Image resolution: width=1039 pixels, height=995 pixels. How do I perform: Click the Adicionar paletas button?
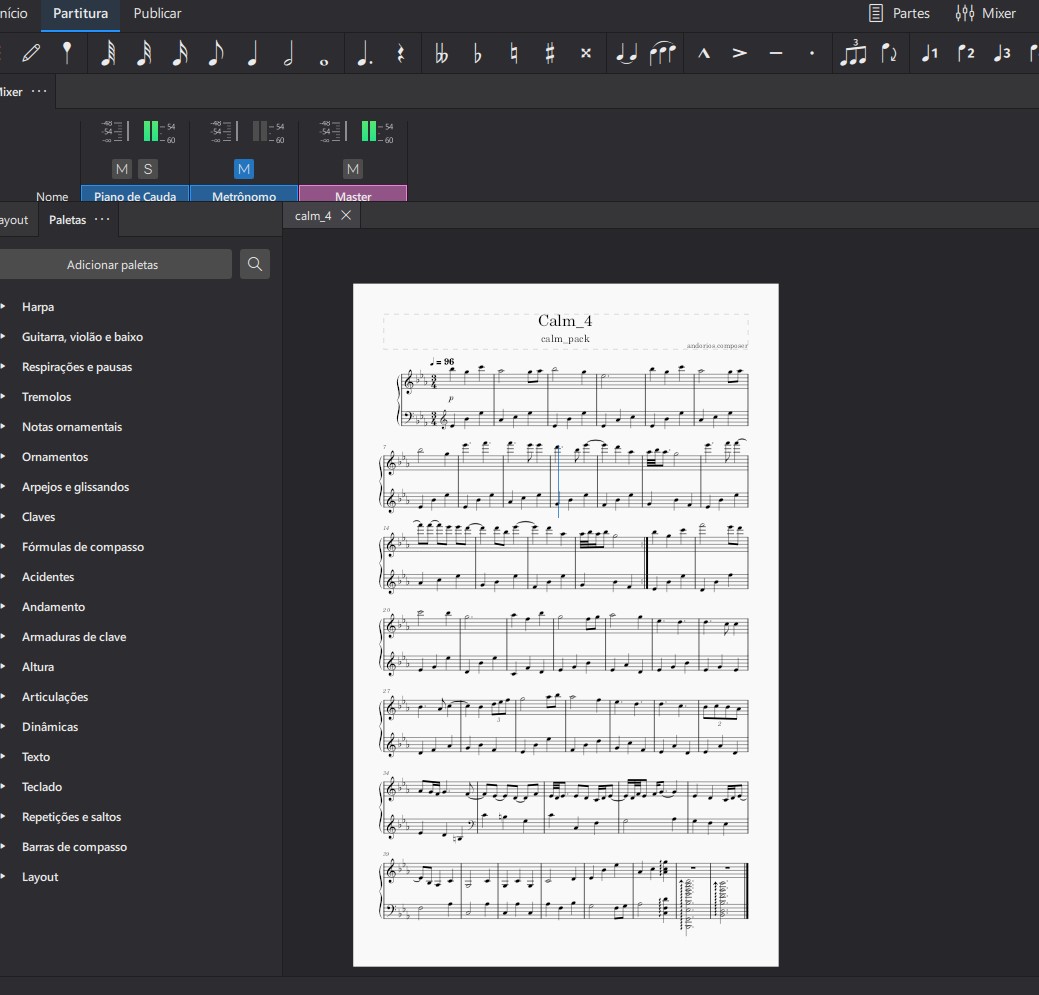[112, 264]
